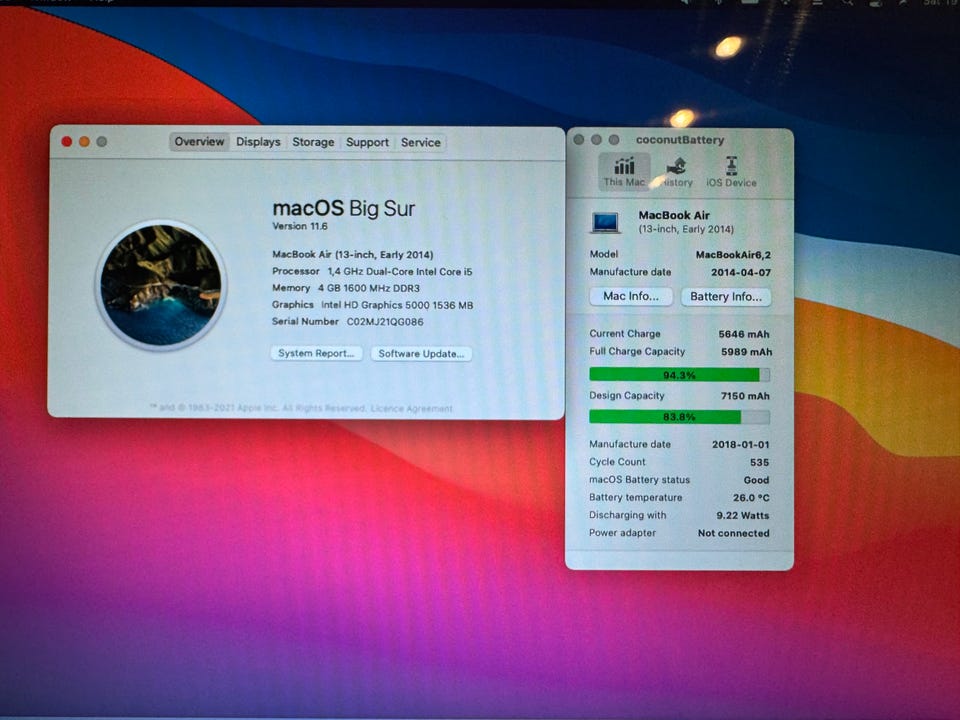Minimize the About This Mac window
Screen dimensions: 960x720
(84, 141)
